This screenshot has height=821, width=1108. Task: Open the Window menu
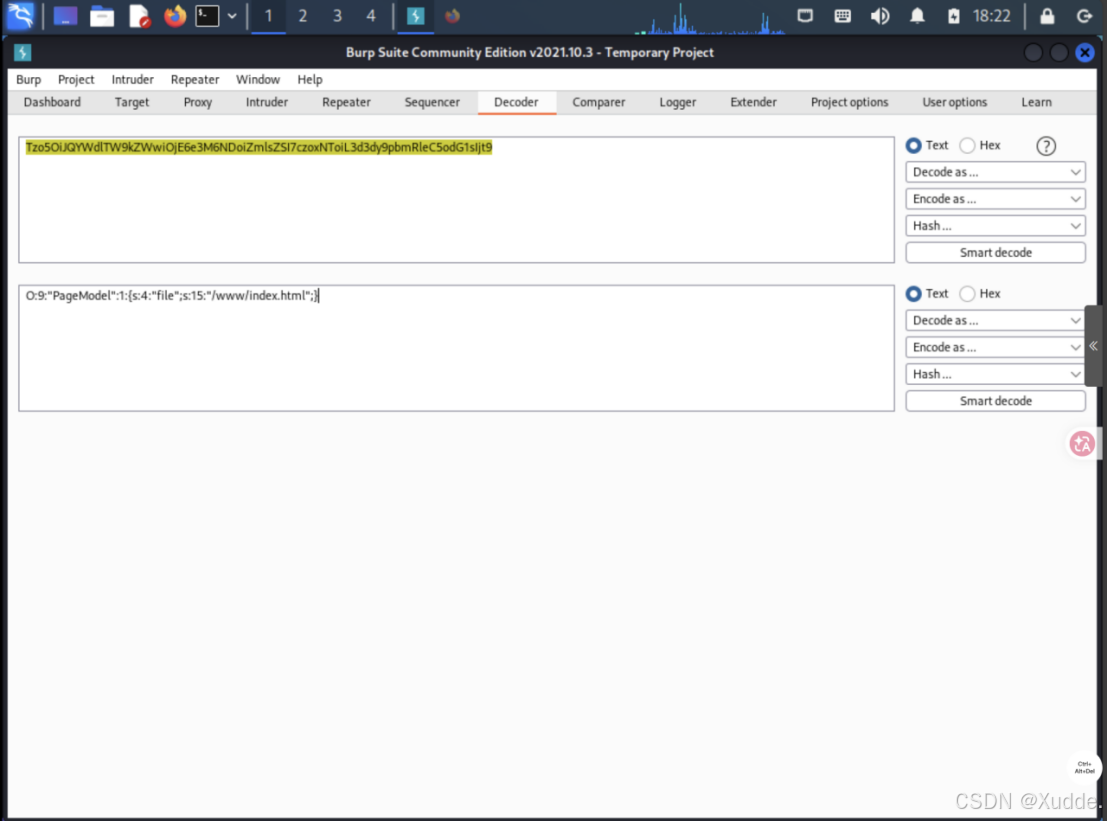coord(258,79)
